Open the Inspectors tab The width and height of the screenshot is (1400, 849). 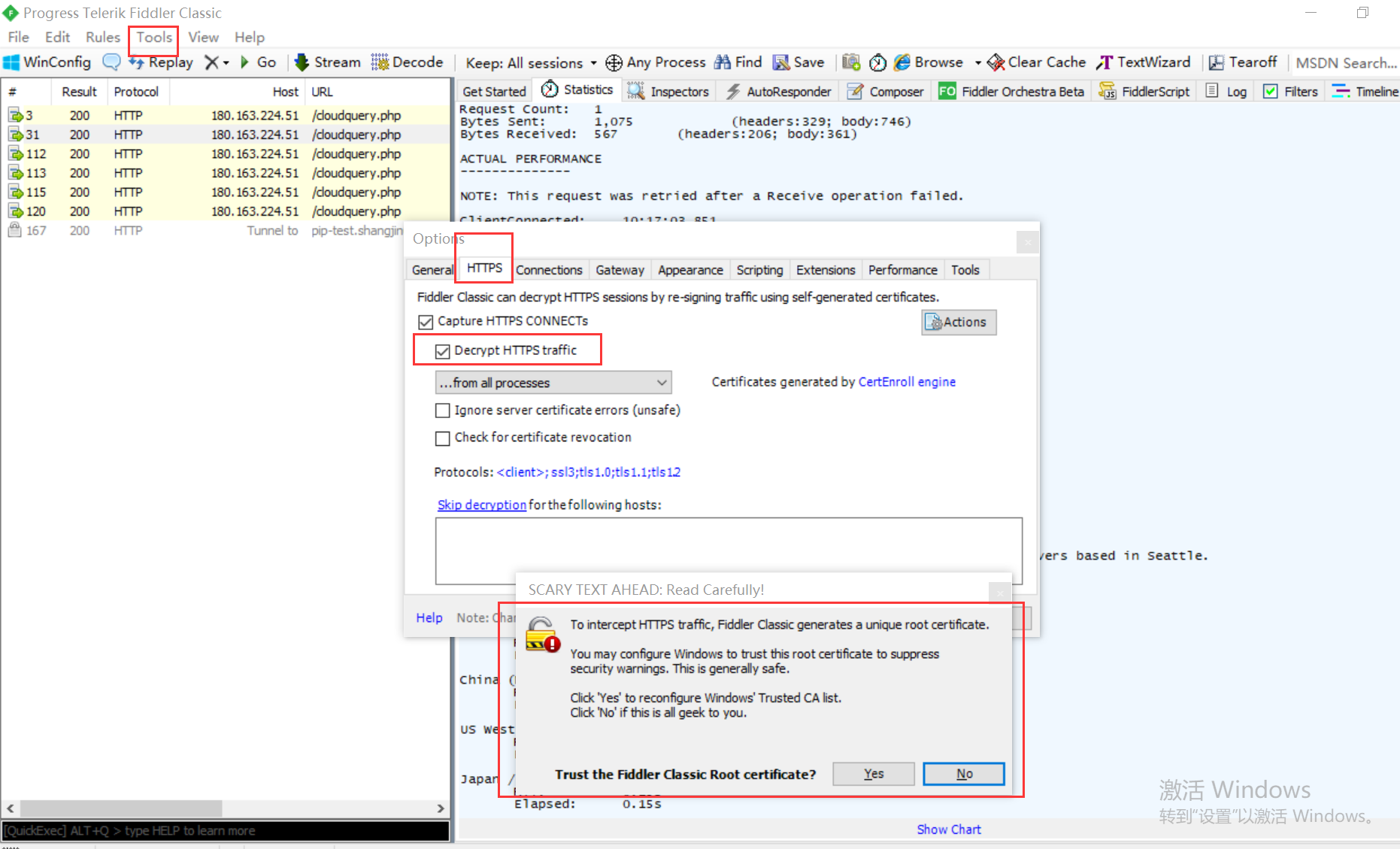click(668, 92)
